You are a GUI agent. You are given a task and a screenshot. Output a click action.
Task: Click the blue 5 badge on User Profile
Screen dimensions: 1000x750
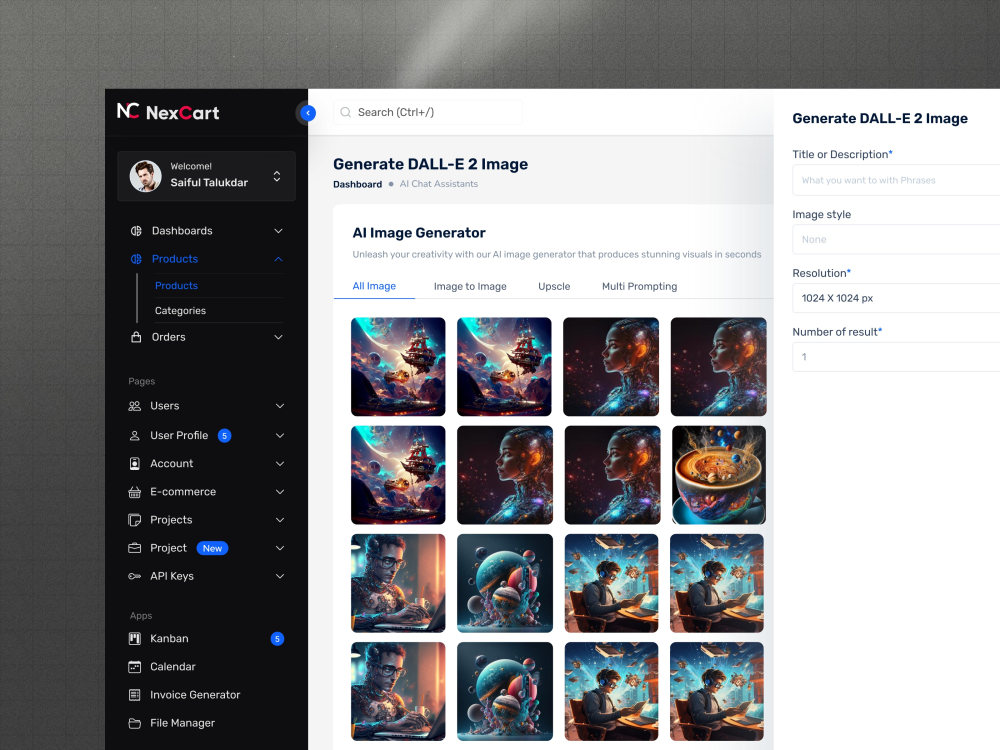tap(224, 436)
